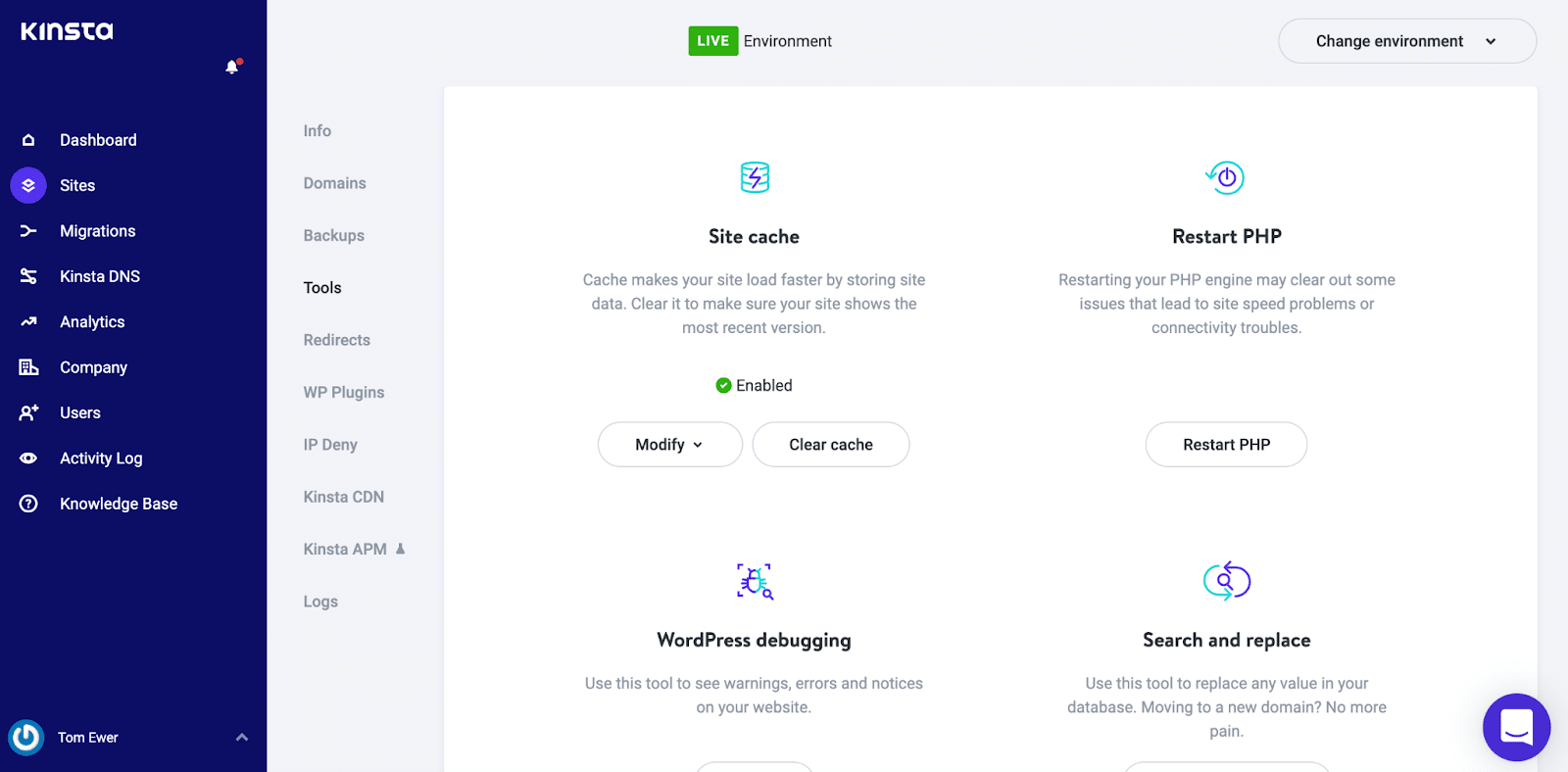This screenshot has width=1568, height=772.
Task: Click the Kinsta logo
Action: tap(67, 31)
